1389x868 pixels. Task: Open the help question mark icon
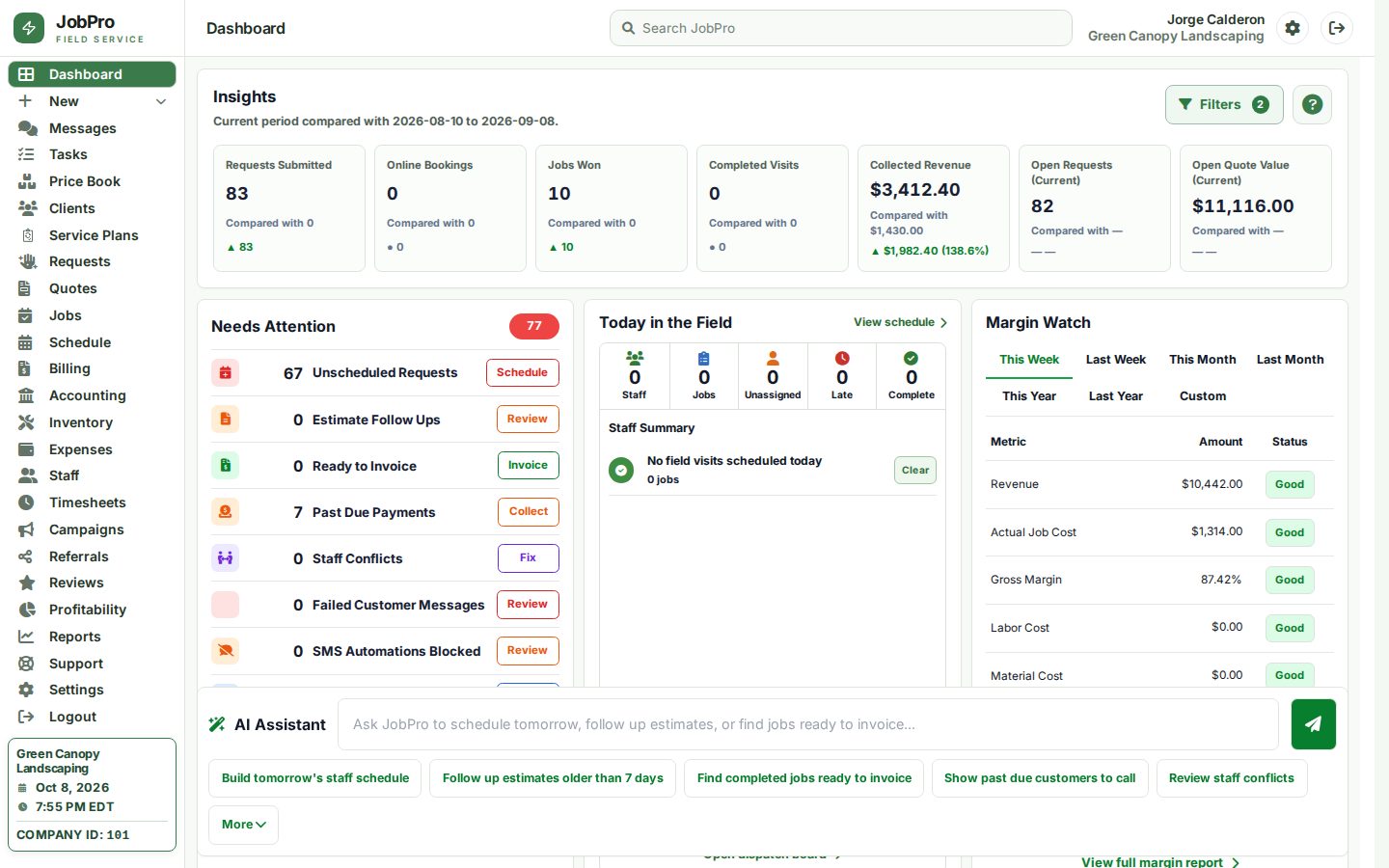(x=1312, y=104)
